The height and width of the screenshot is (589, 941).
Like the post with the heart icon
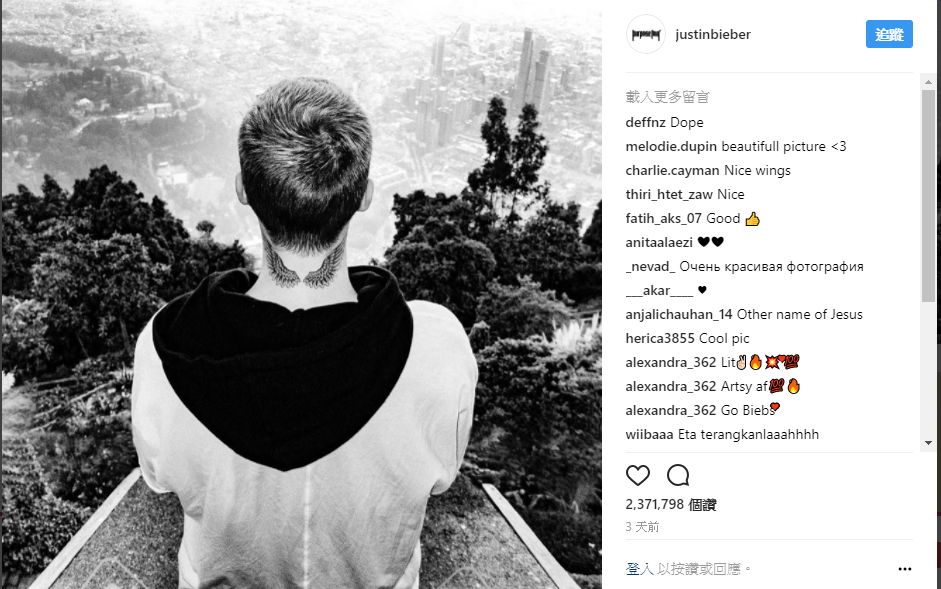tap(637, 476)
